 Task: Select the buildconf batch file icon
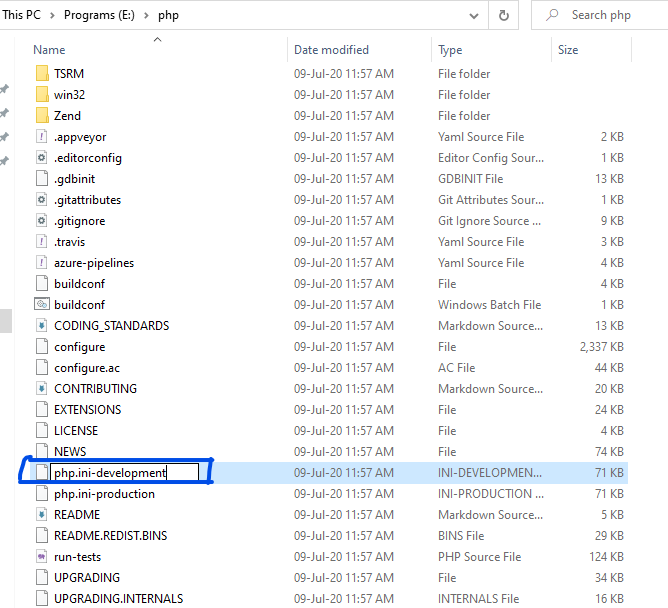(42, 304)
